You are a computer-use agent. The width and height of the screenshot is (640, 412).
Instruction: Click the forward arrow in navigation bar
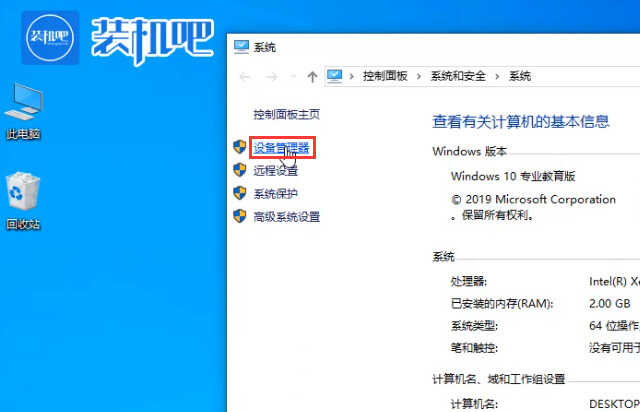272,76
